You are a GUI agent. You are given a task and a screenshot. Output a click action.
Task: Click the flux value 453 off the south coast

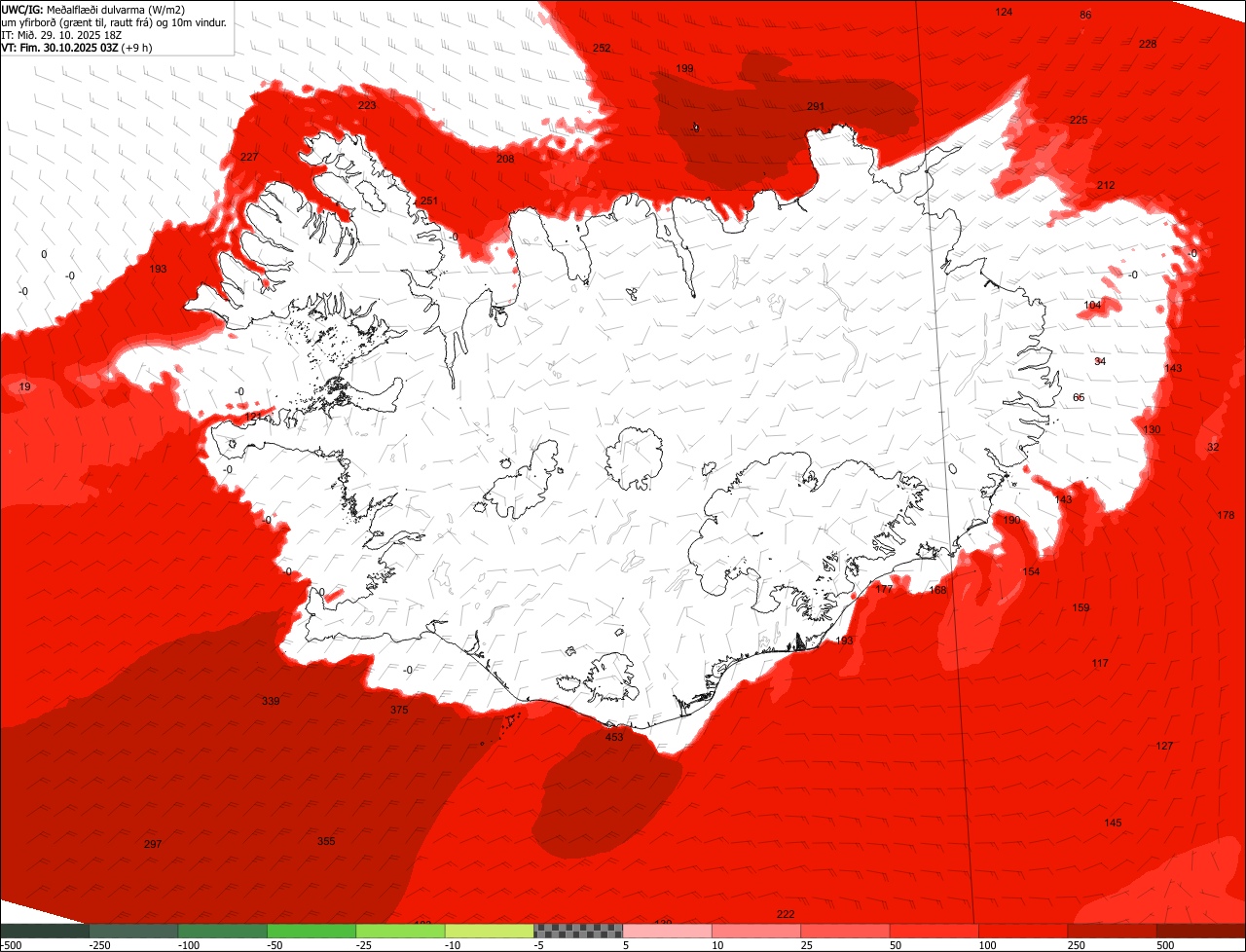614,738
